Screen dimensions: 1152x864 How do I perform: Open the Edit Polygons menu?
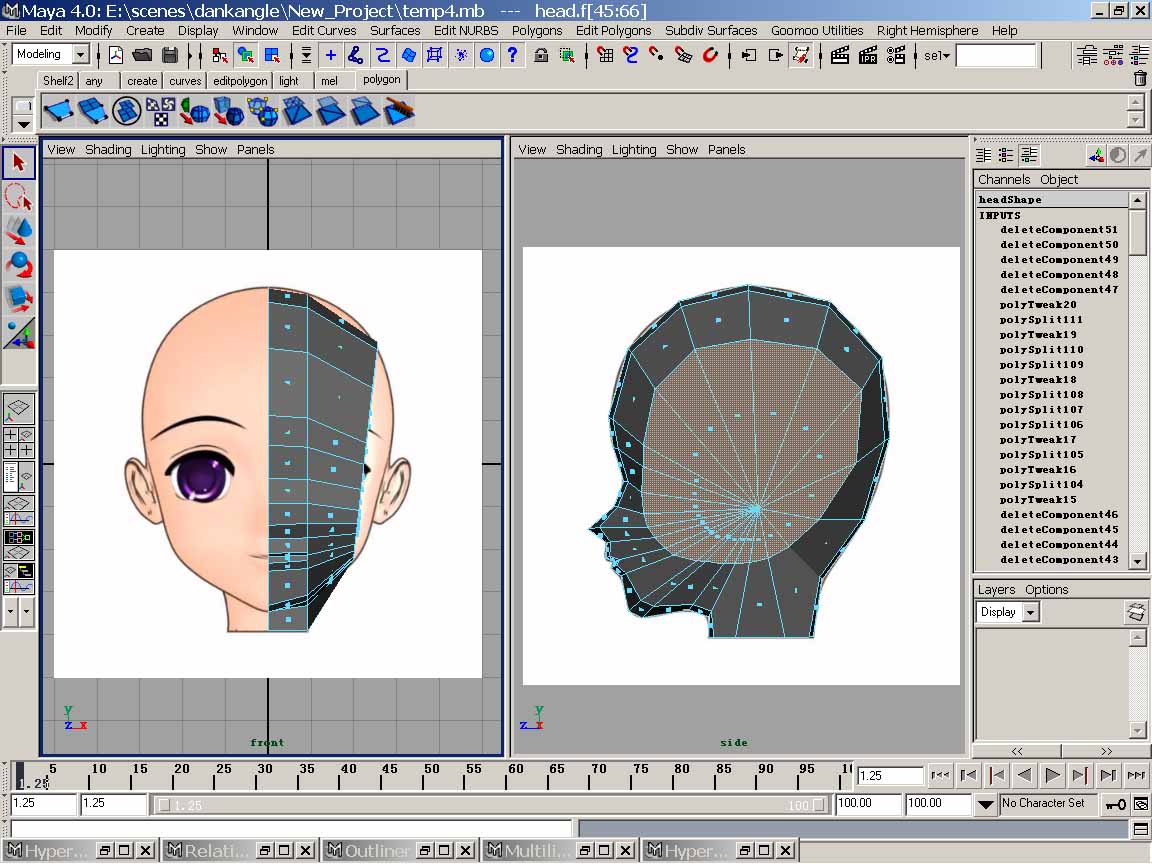[613, 30]
